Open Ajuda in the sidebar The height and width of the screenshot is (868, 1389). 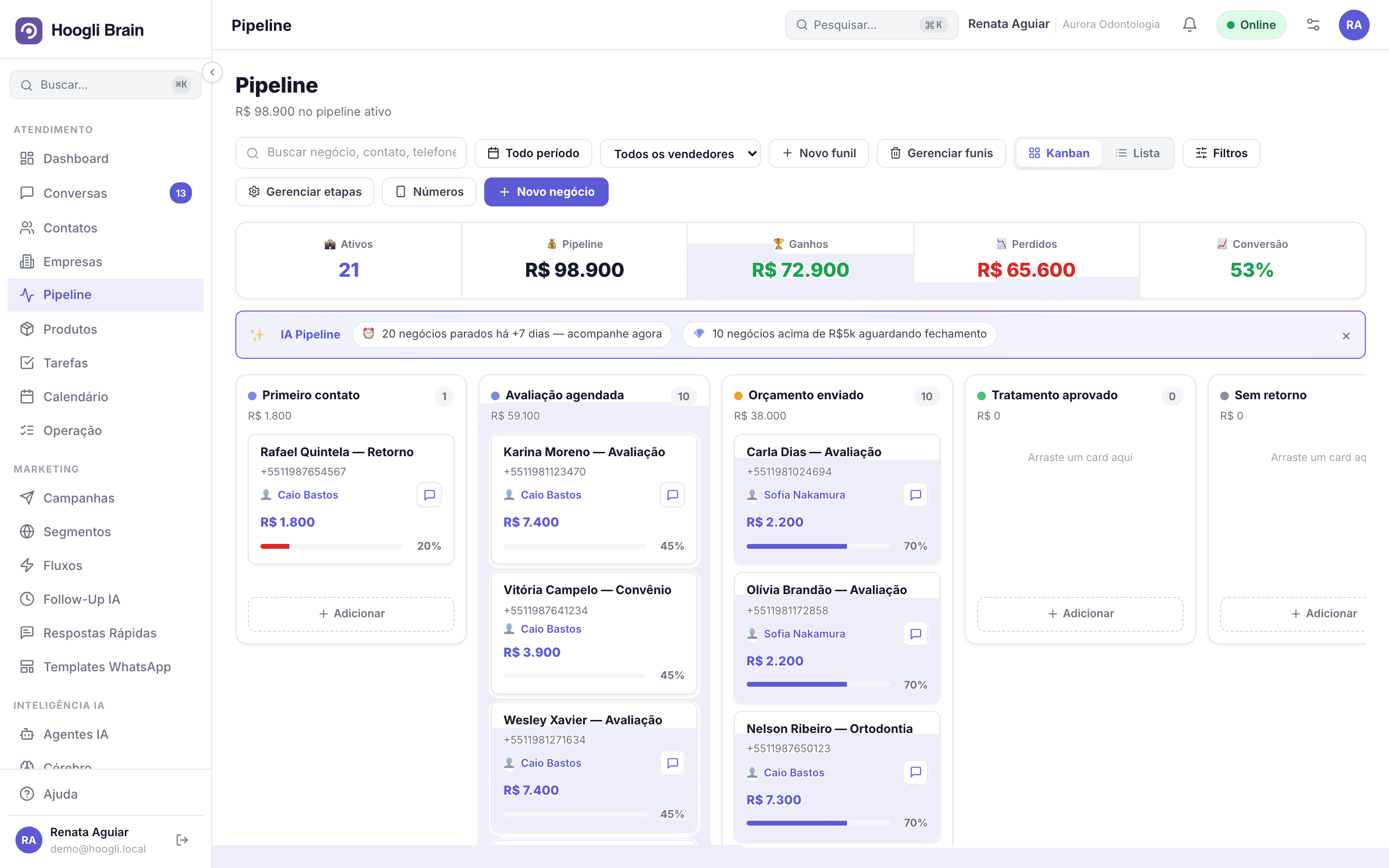tap(106, 794)
